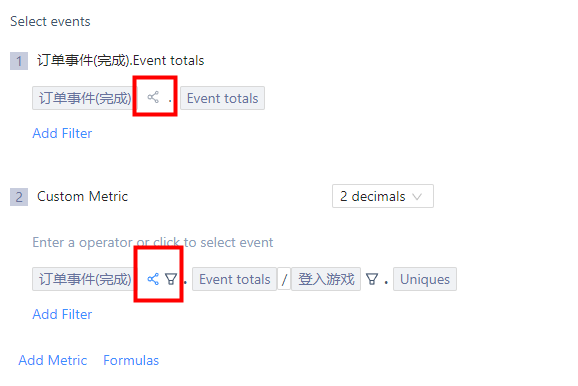Click the funnel filter icon after 登入游戏
Viewport: 578px width, 386px height.
click(372, 279)
